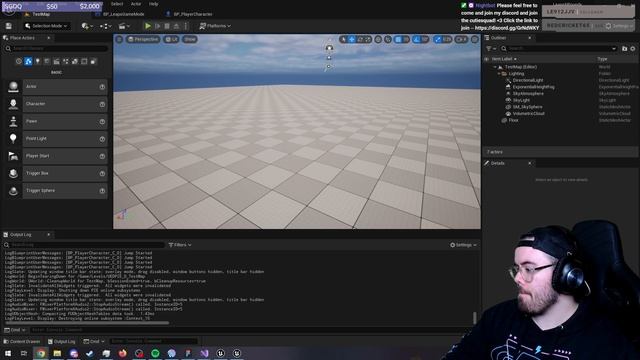Toggle the world/local coordinate space icon

click(378, 39)
